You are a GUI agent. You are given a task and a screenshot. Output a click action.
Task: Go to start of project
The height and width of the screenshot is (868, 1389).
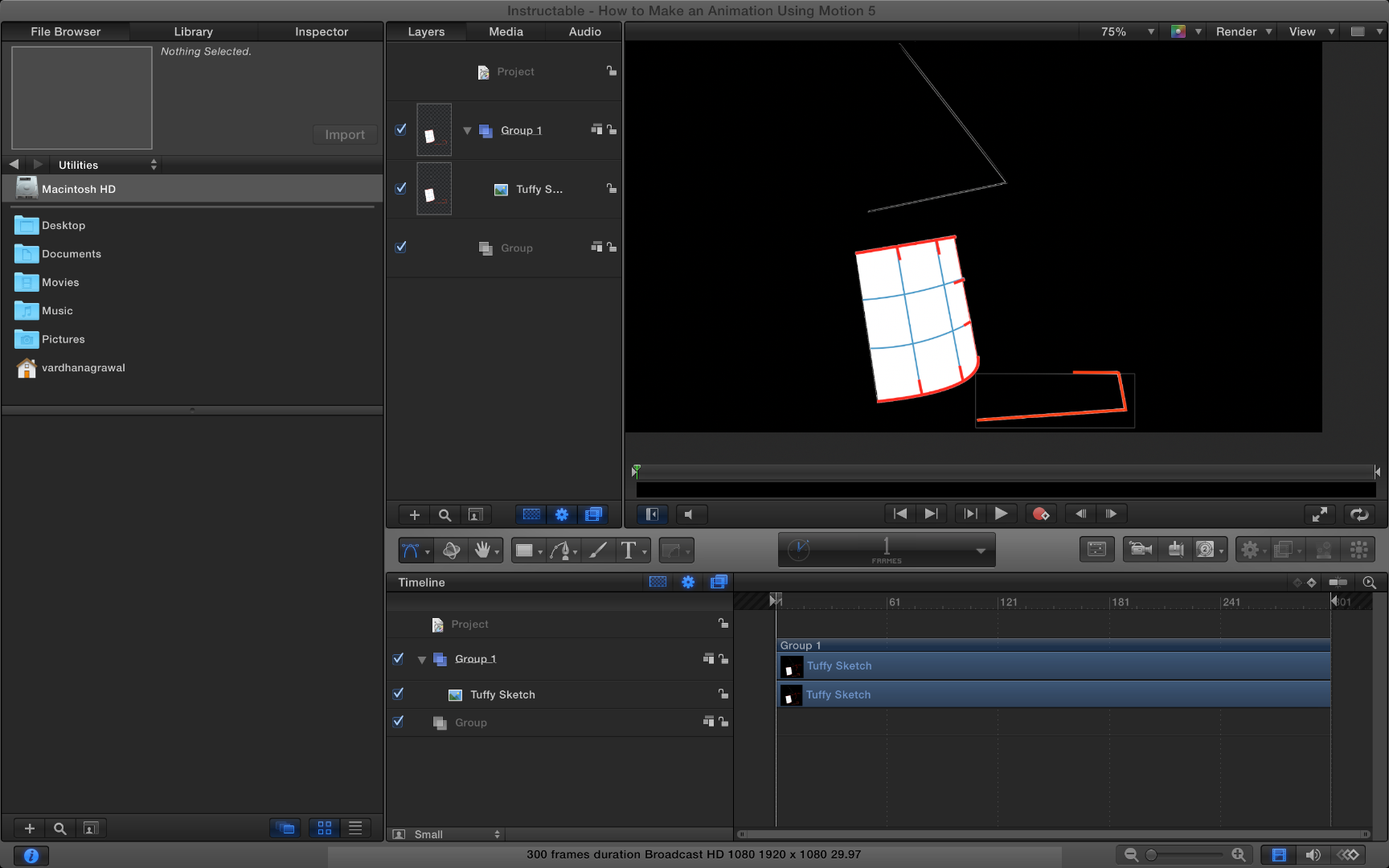click(x=900, y=514)
